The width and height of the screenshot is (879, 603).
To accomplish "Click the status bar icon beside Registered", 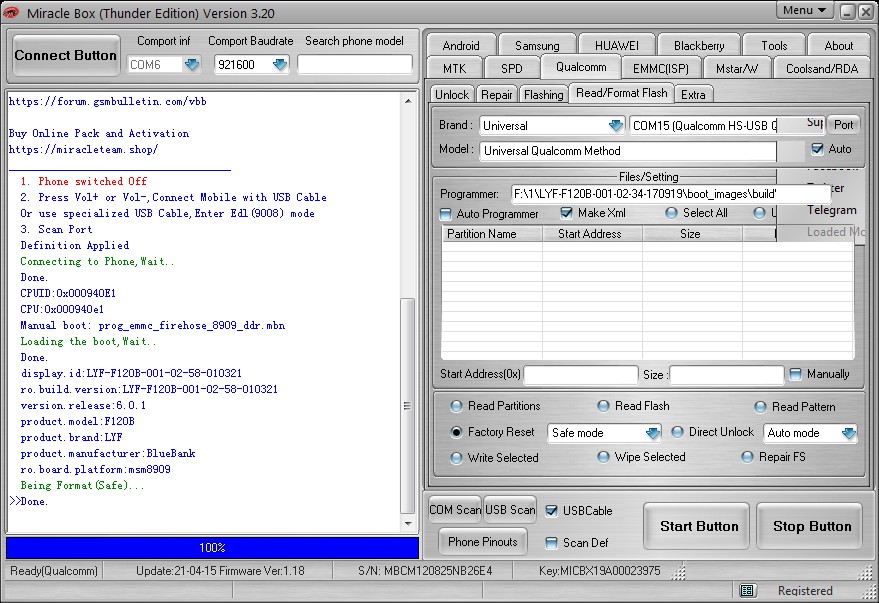I will (x=747, y=591).
